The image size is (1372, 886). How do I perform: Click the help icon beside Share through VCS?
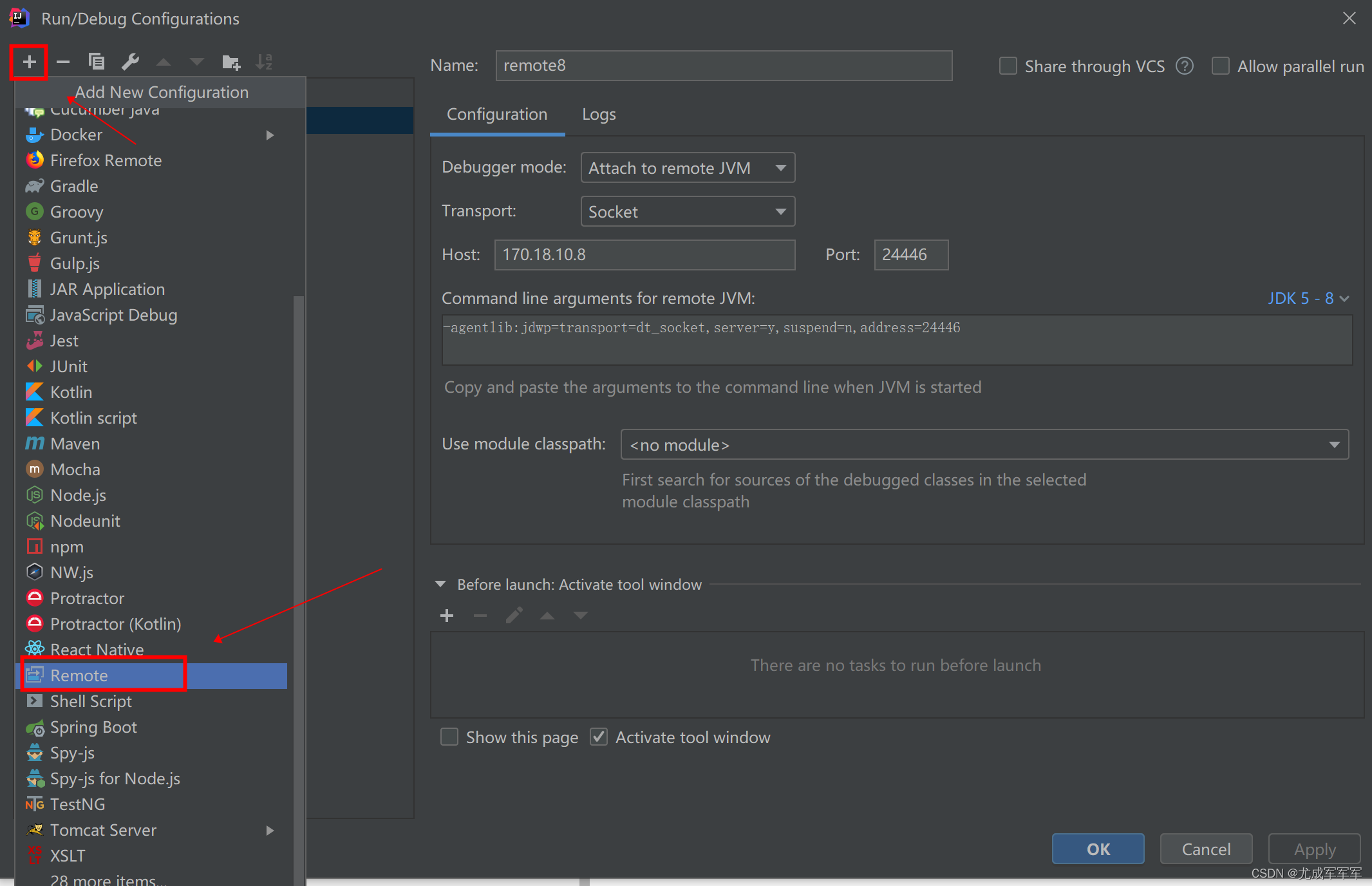pyautogui.click(x=1184, y=66)
